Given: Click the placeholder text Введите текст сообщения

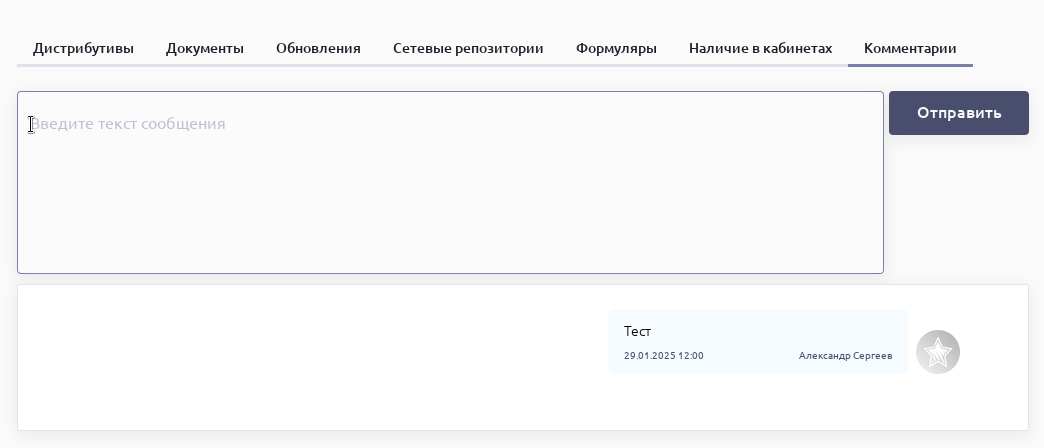Looking at the screenshot, I should 128,124.
